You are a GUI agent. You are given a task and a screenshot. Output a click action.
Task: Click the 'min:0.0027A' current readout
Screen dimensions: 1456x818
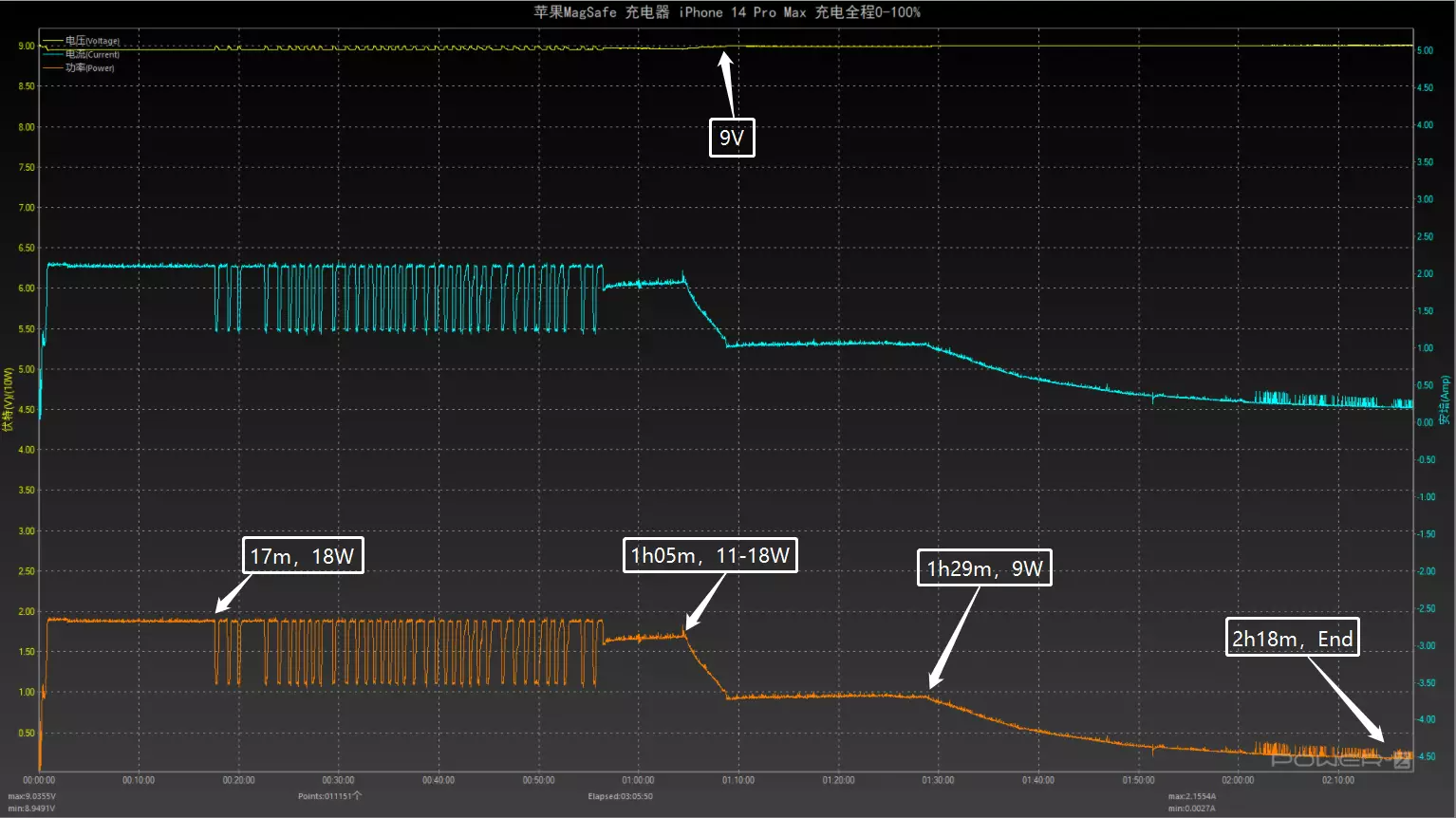click(1191, 809)
